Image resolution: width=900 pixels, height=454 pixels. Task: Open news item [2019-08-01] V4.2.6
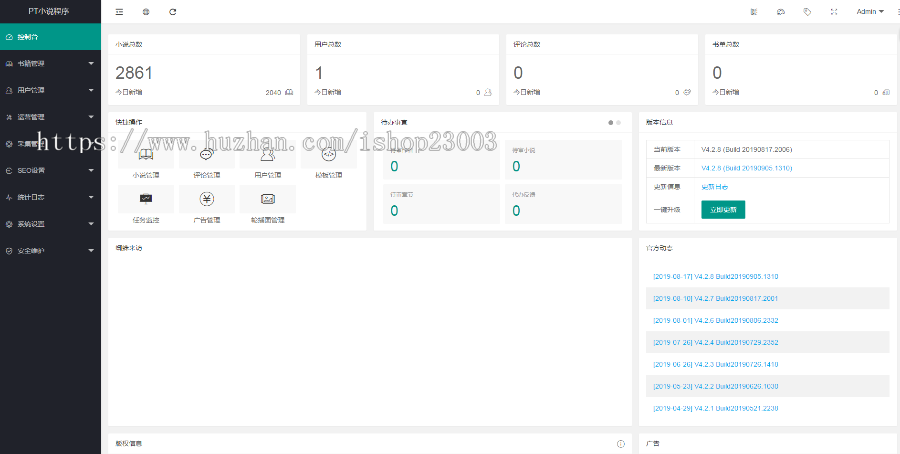[x=716, y=320]
